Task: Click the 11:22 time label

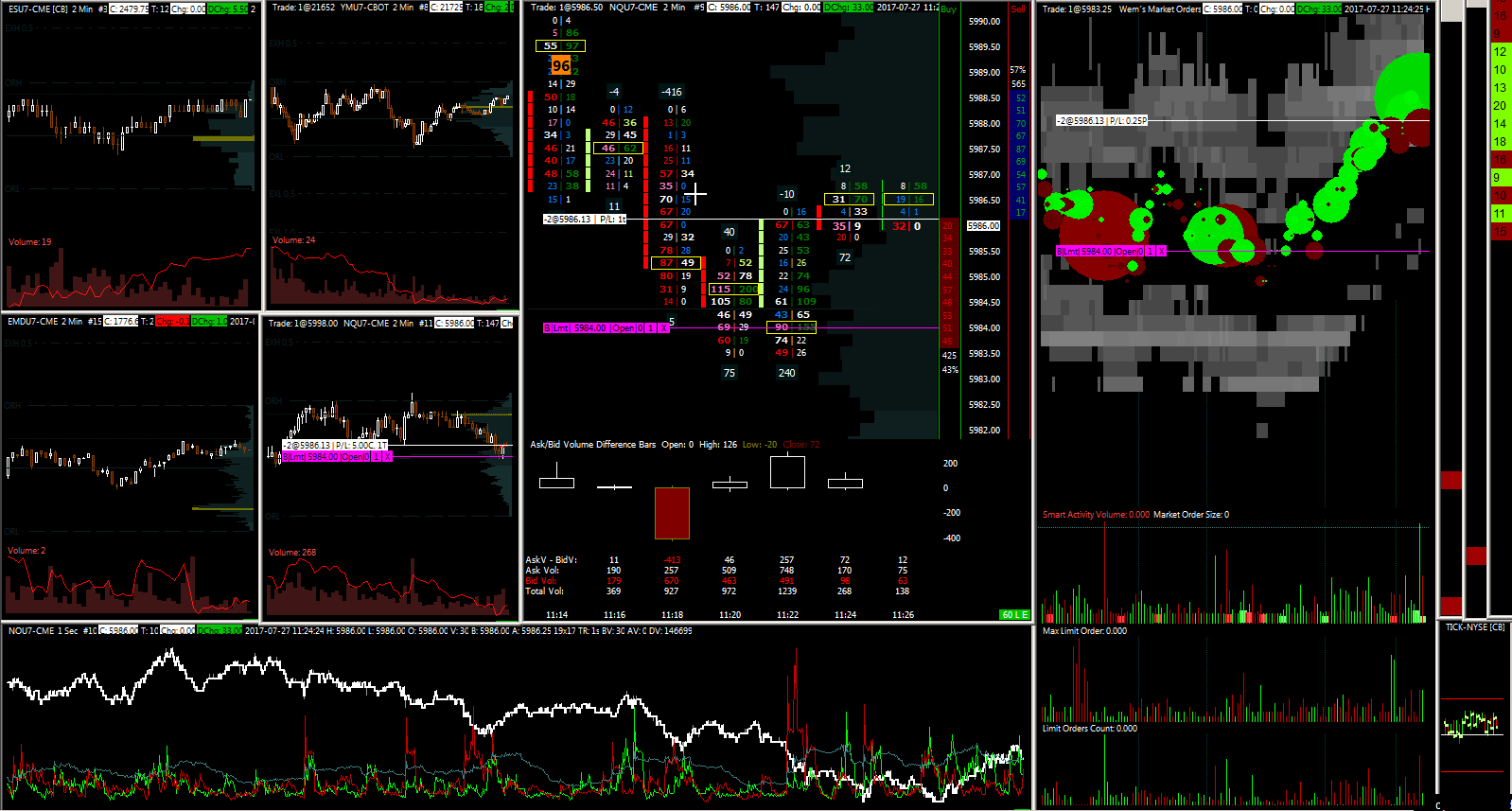Action: 787,615
